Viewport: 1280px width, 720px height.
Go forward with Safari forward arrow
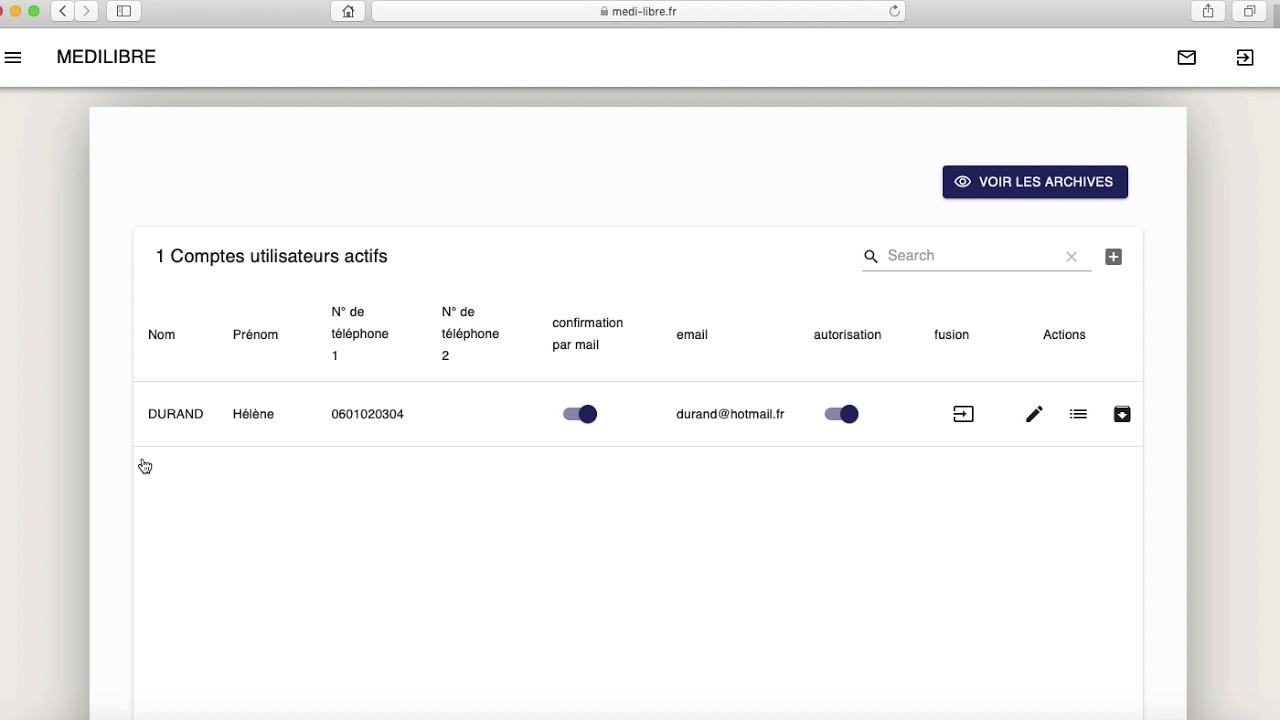pyautogui.click(x=87, y=11)
